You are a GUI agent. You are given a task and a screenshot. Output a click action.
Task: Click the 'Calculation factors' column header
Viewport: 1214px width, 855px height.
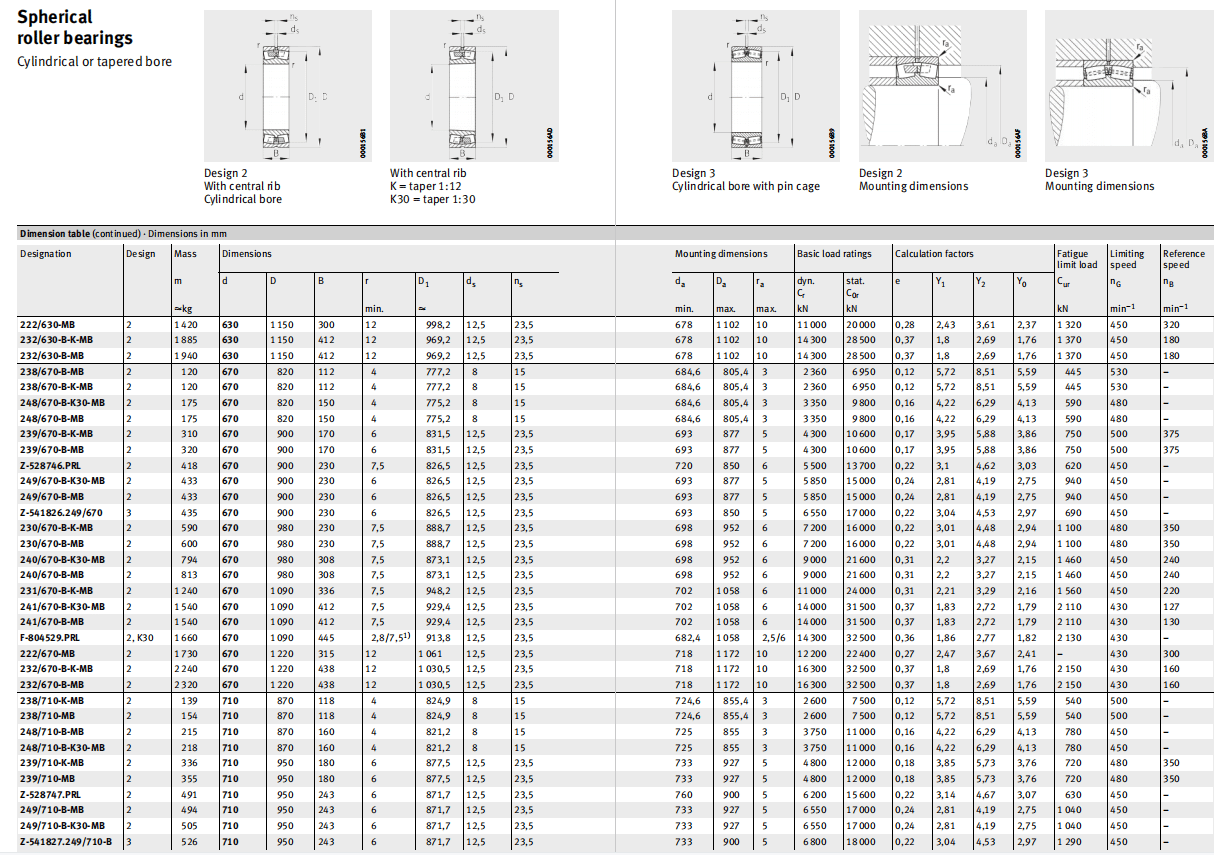point(934,254)
